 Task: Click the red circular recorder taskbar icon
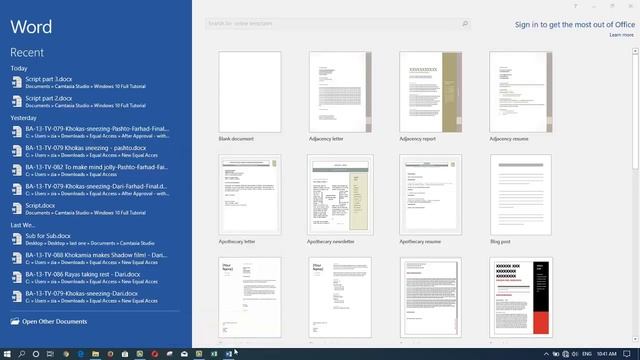[155, 354]
